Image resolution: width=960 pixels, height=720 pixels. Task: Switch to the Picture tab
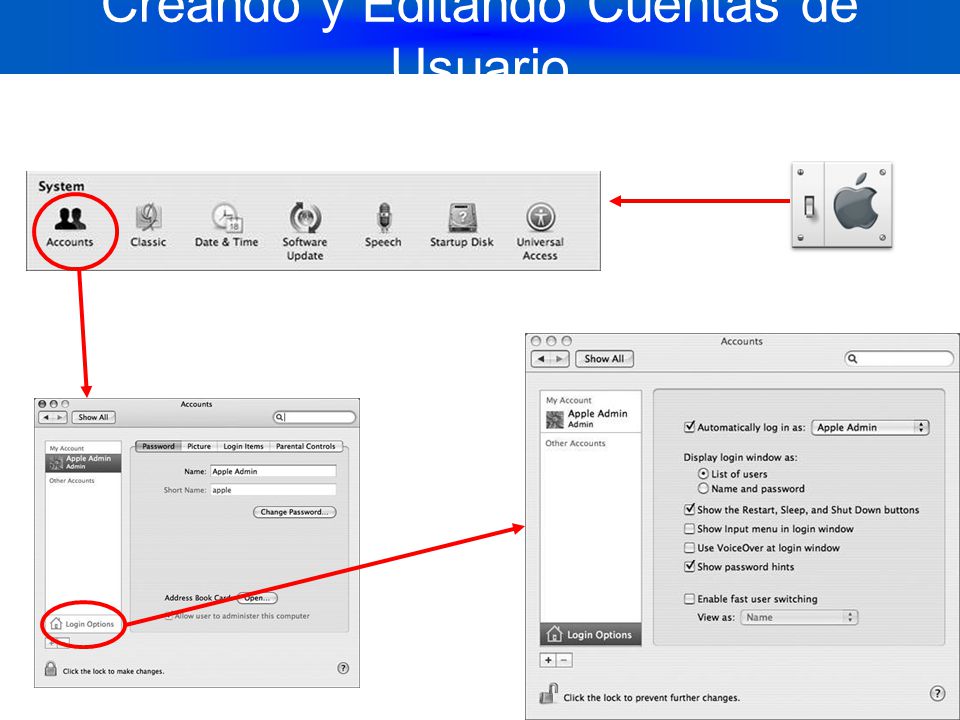(199, 446)
